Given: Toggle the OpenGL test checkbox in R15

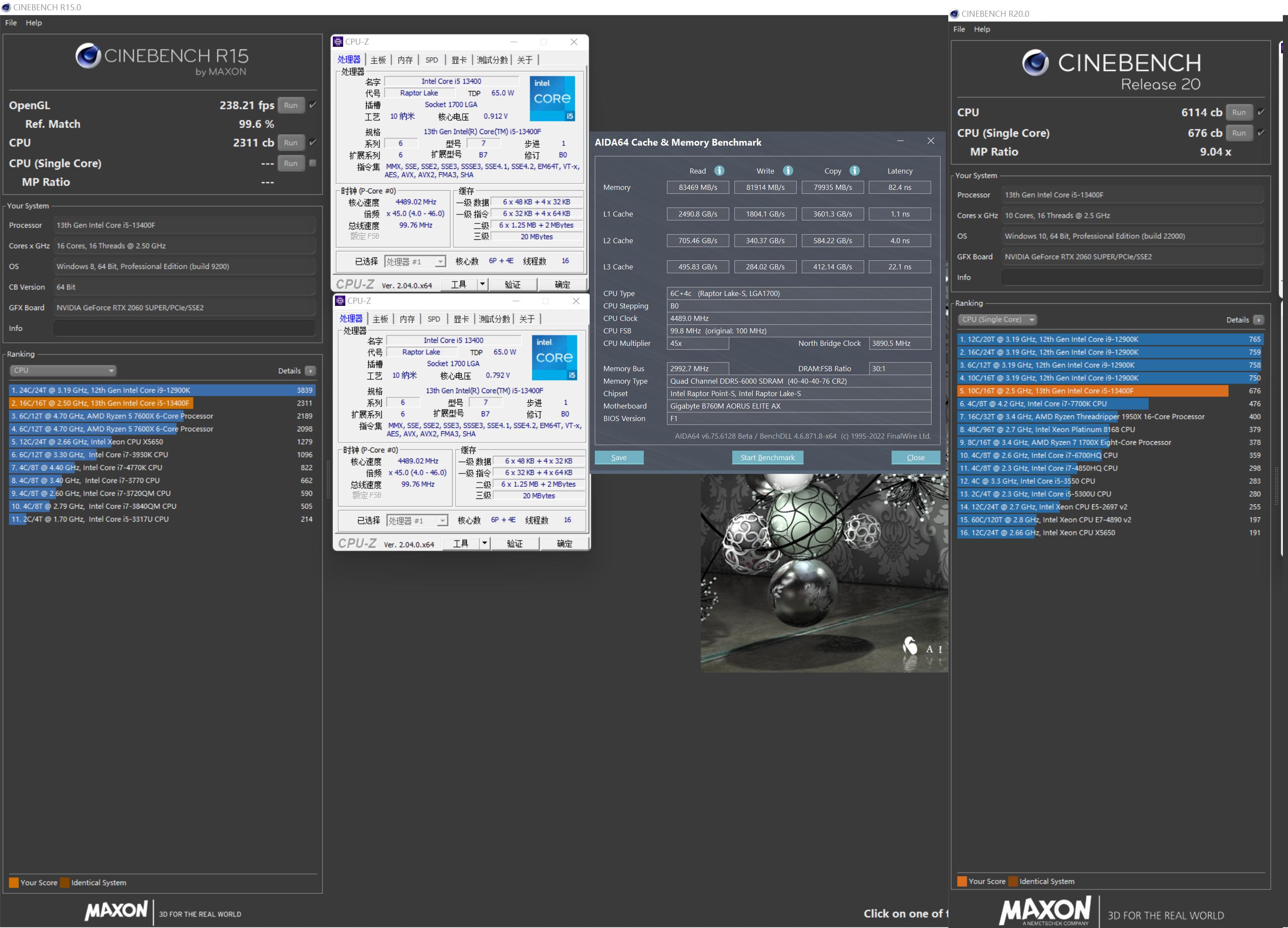Looking at the screenshot, I should coord(312,105).
